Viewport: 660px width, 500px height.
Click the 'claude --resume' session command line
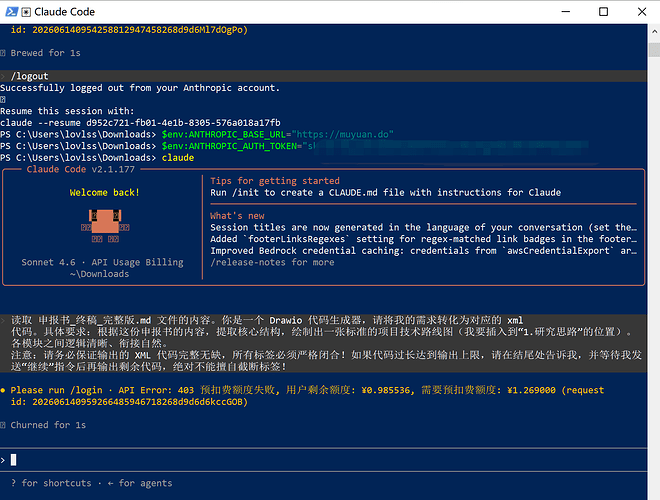point(140,123)
